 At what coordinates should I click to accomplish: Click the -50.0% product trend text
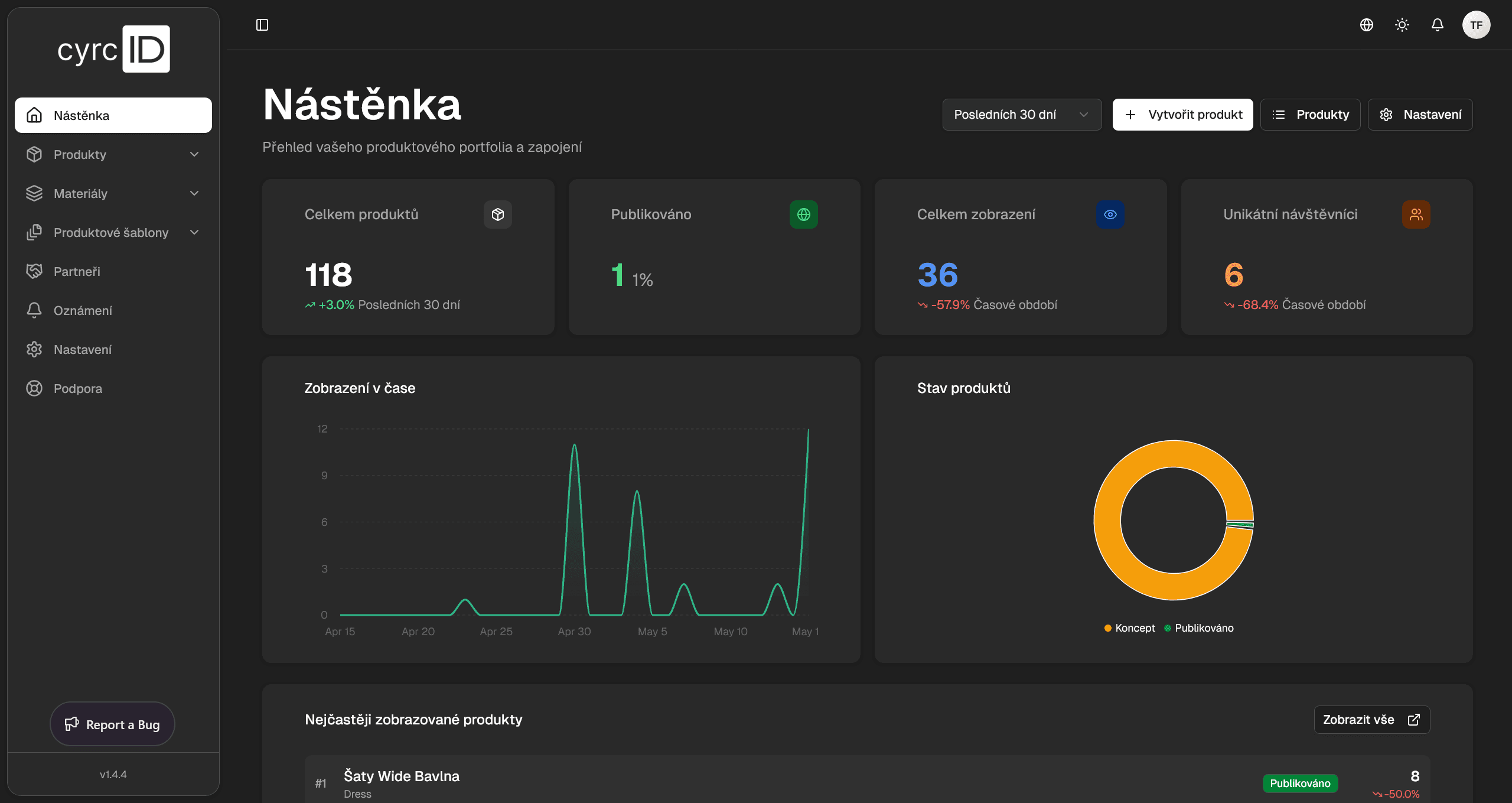pyautogui.click(x=1402, y=794)
